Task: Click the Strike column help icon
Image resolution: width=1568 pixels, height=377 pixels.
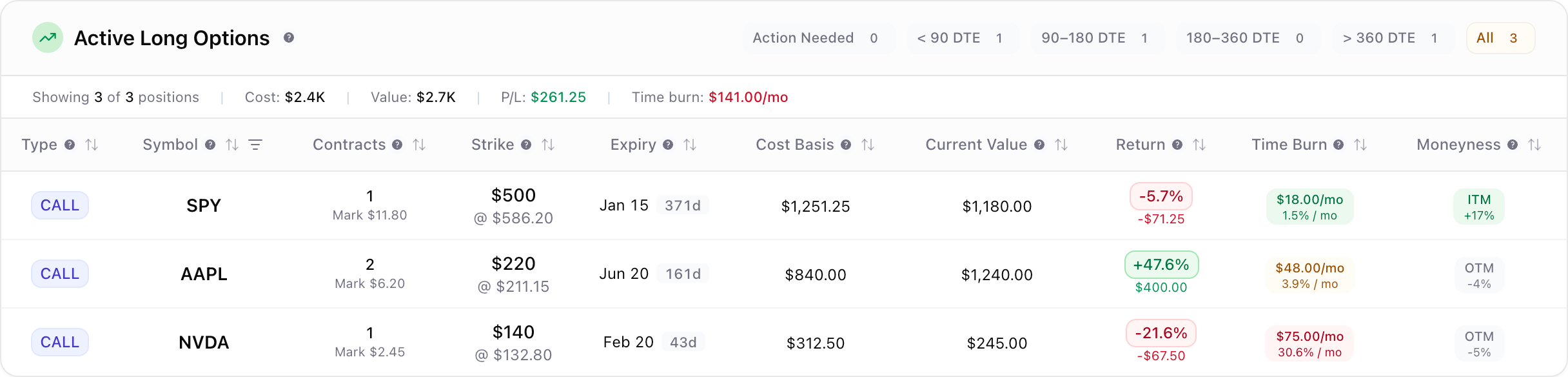Action: click(526, 145)
